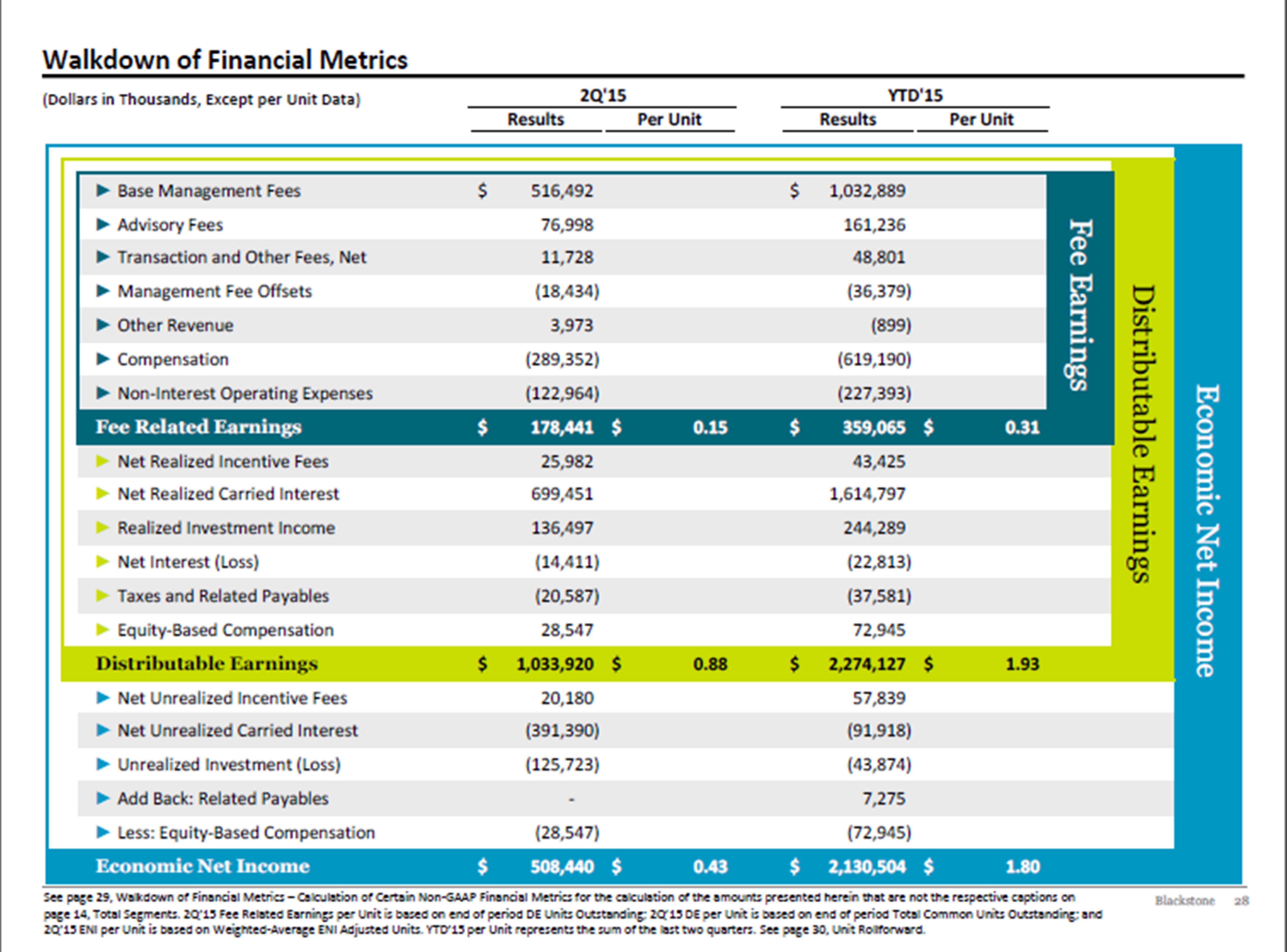Click the 20,180 Net Unrealized Incentive Fees value
The image size is (1287, 952).
pos(567,698)
